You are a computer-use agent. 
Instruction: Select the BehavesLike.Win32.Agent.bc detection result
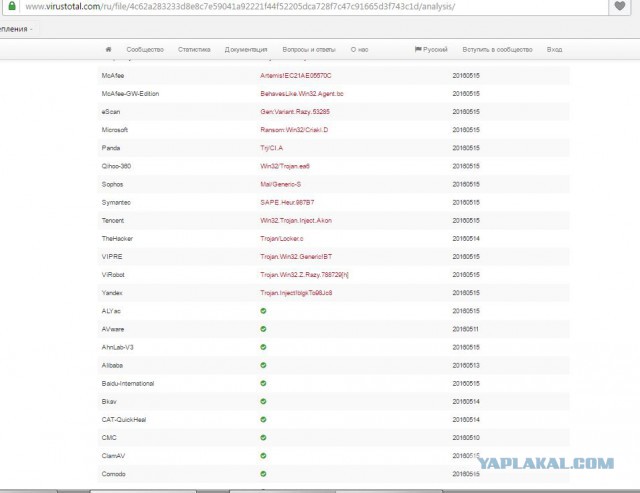tap(302, 93)
